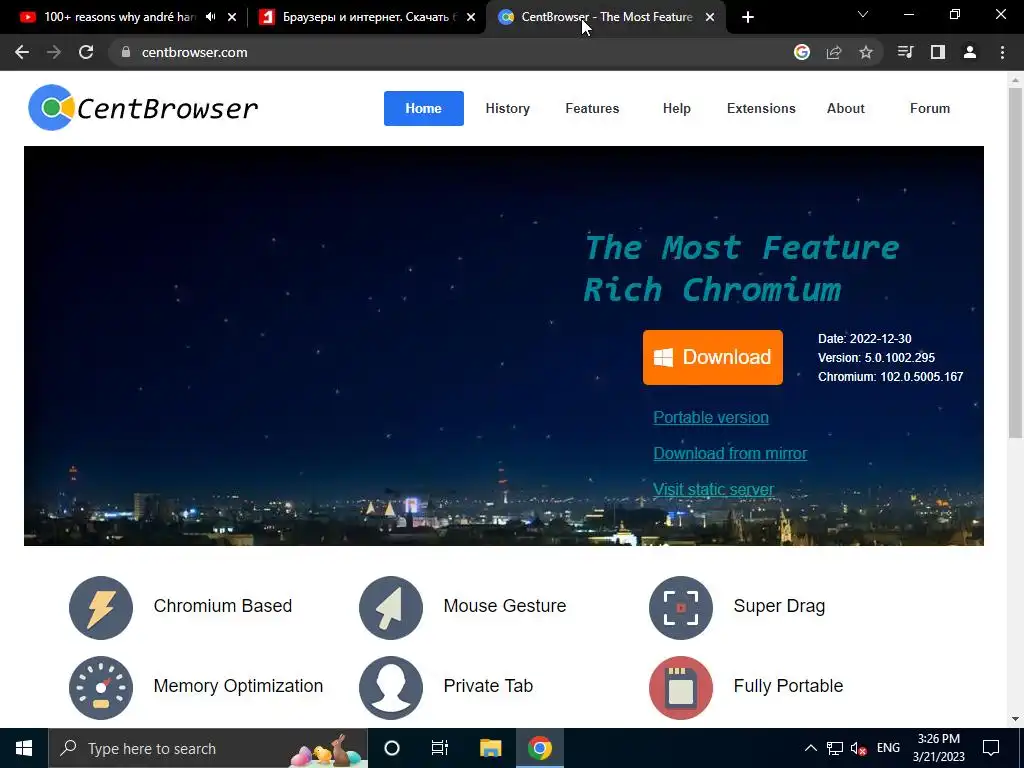Click the Super Drag icon
This screenshot has height=768, width=1024.
(x=680, y=607)
